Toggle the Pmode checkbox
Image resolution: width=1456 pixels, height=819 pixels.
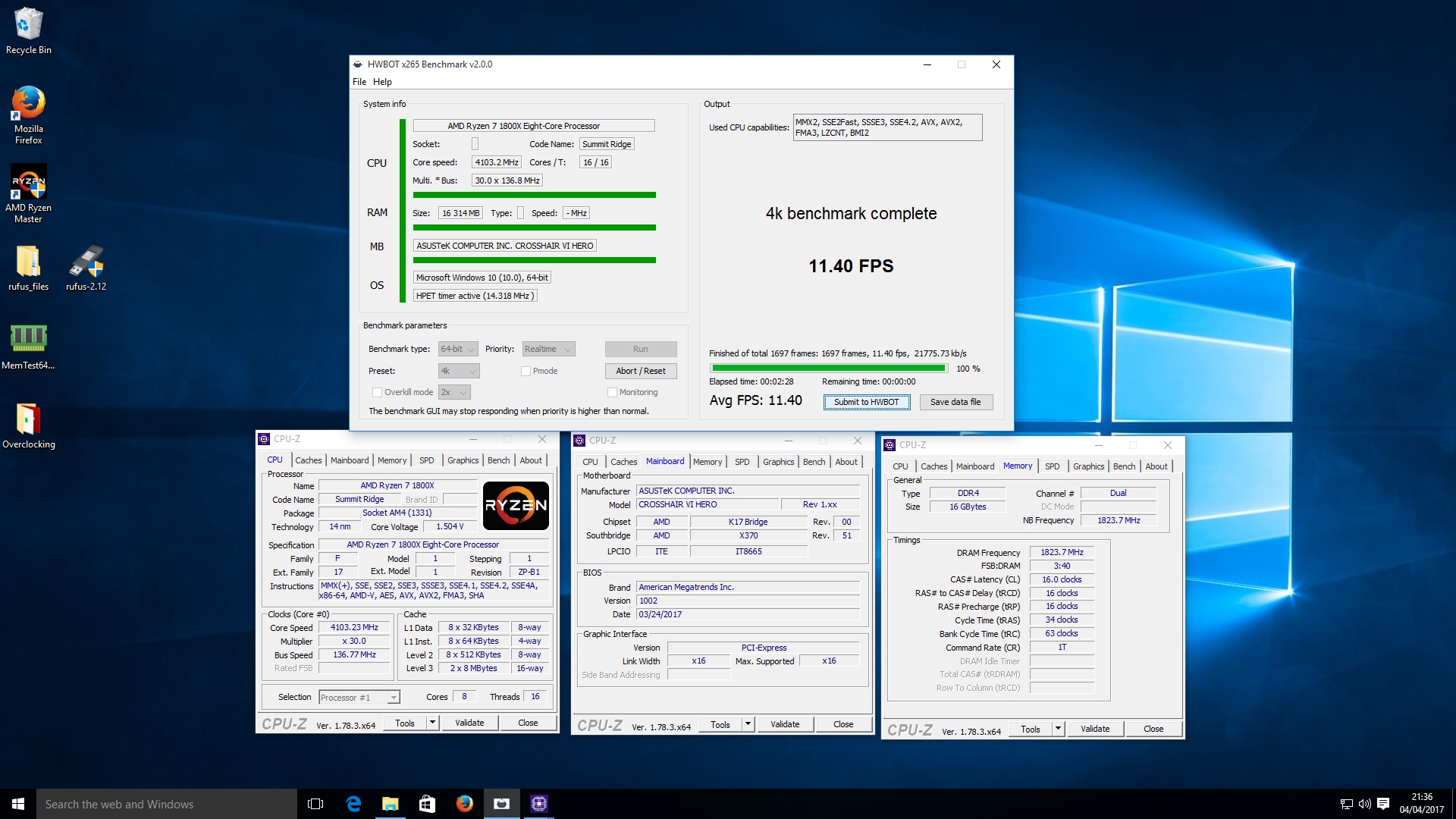(x=526, y=372)
